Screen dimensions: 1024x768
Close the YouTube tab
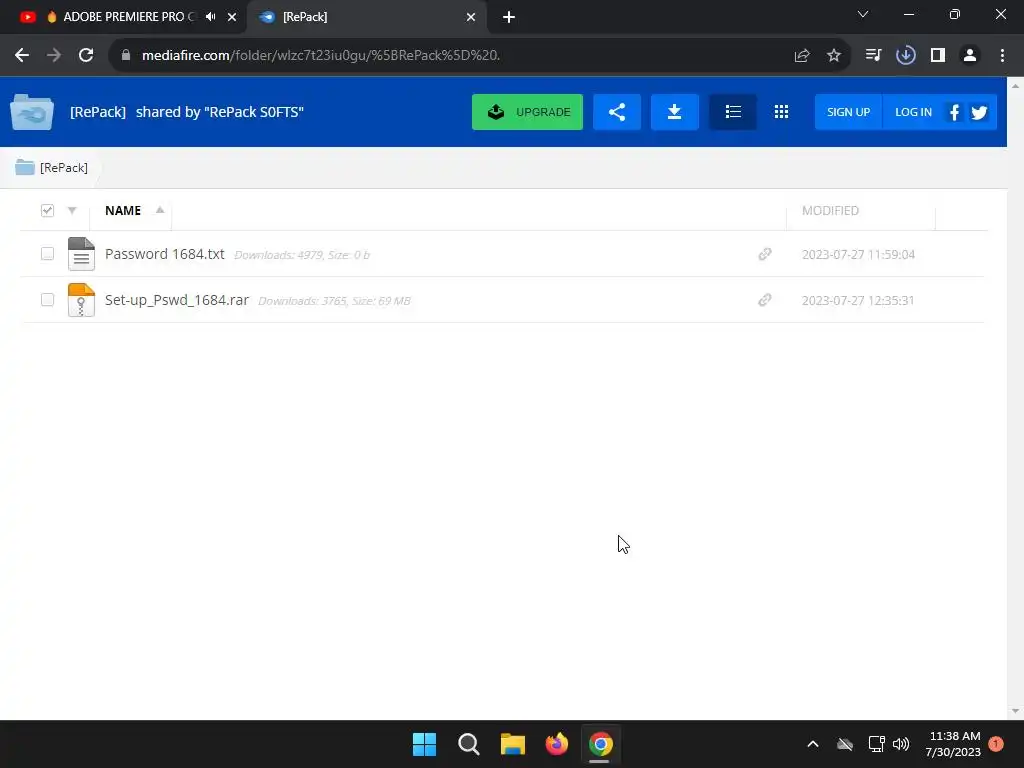pos(232,17)
